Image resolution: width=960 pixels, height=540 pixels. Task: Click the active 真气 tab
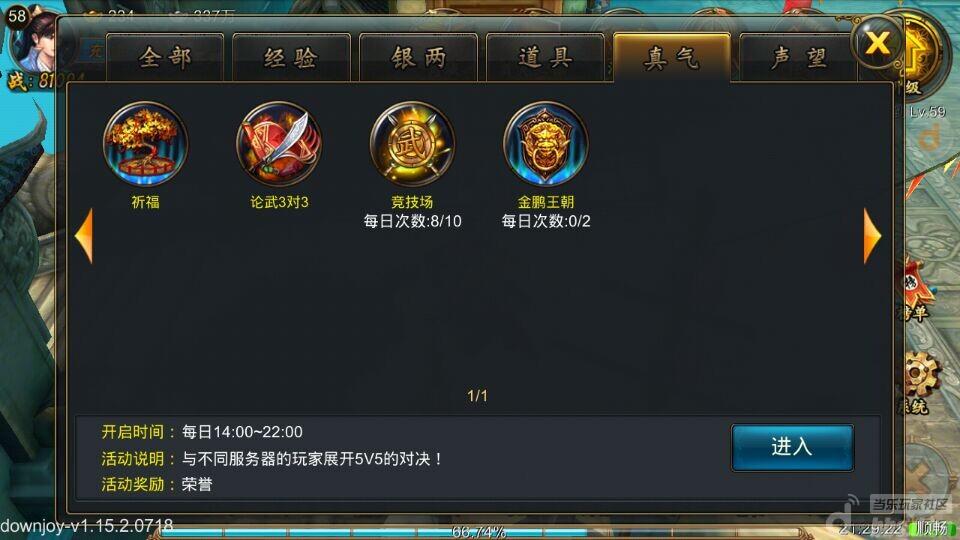pyautogui.click(x=672, y=58)
